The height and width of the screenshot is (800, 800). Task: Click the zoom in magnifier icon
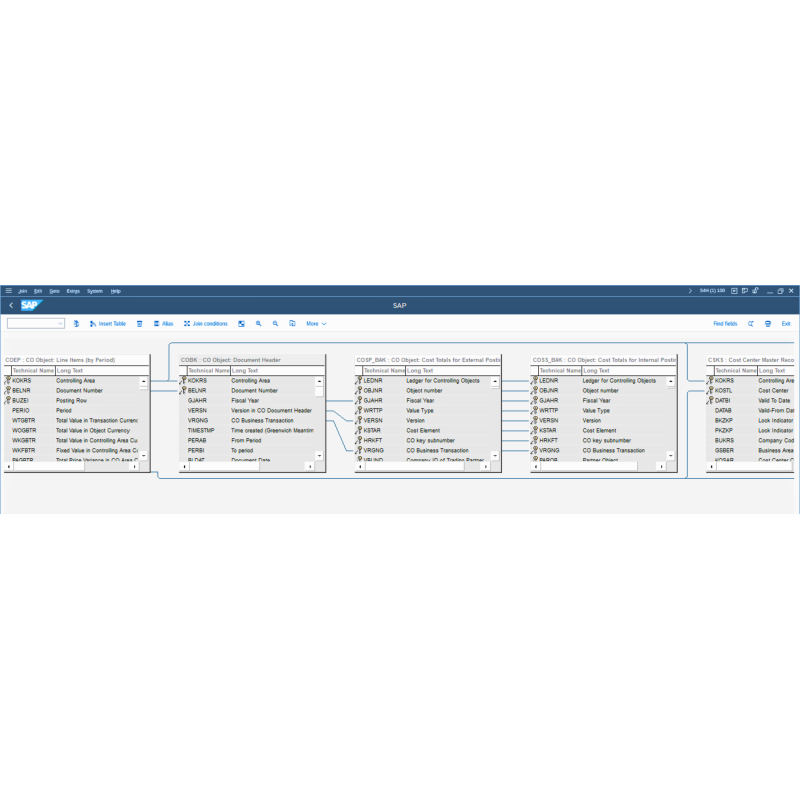258,323
